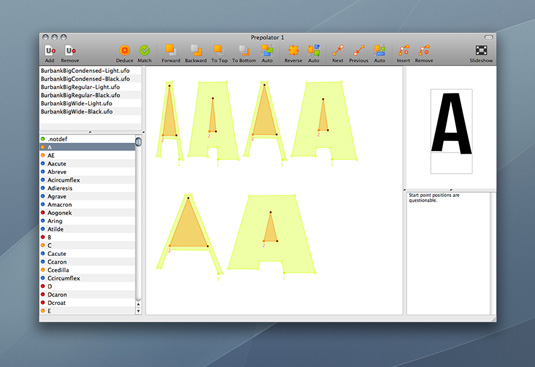Click Auto icon beside Previous

pos(379,50)
